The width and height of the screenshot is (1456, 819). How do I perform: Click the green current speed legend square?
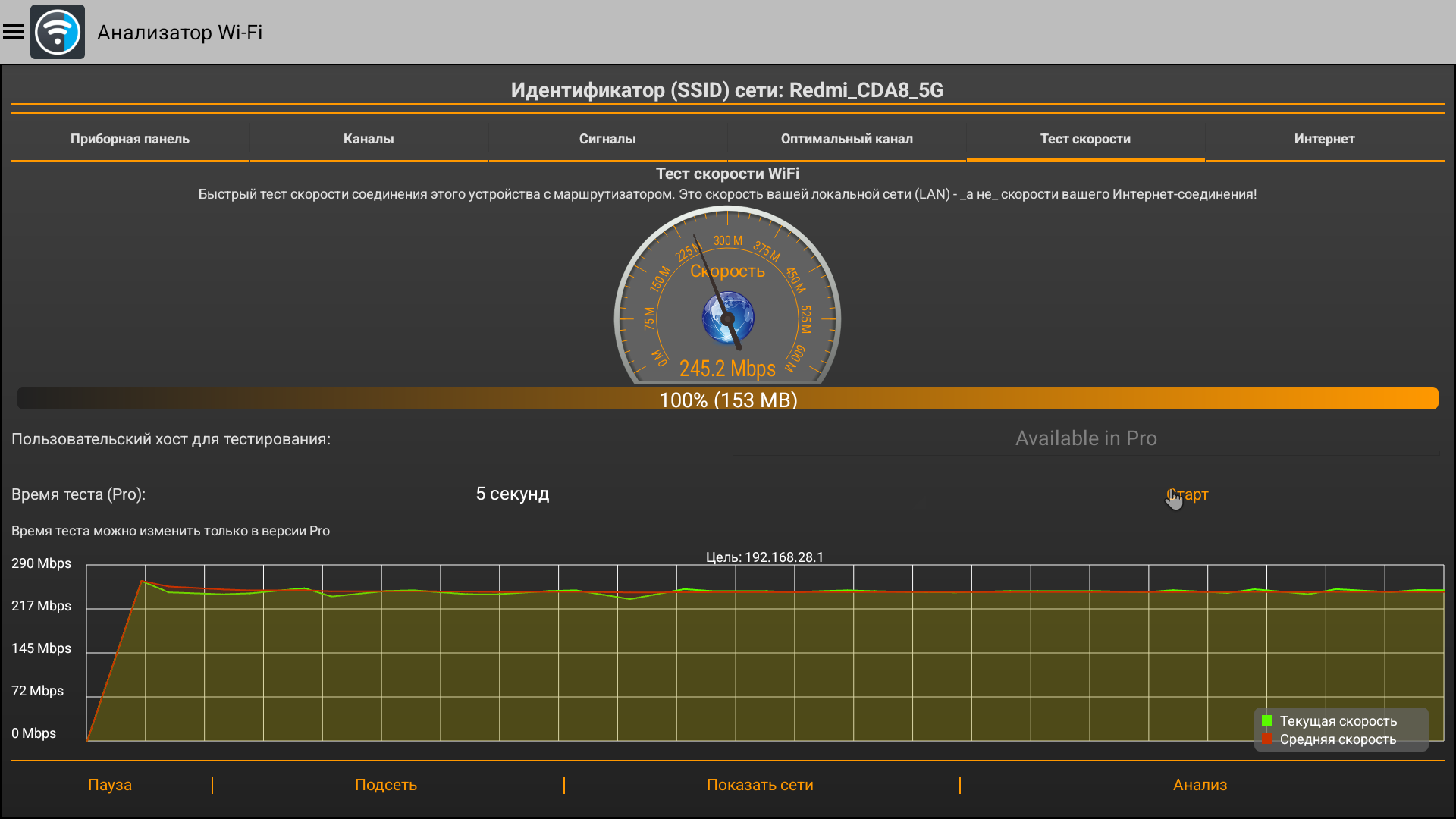click(x=1267, y=721)
